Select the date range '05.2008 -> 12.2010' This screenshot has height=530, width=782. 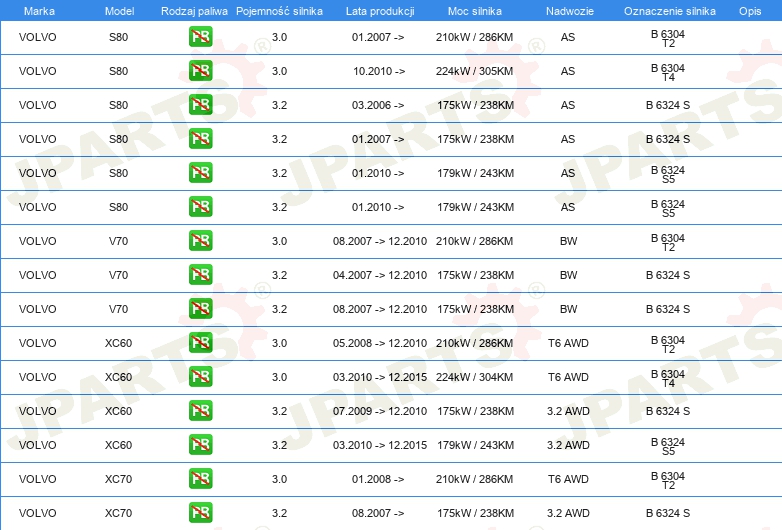pos(380,343)
